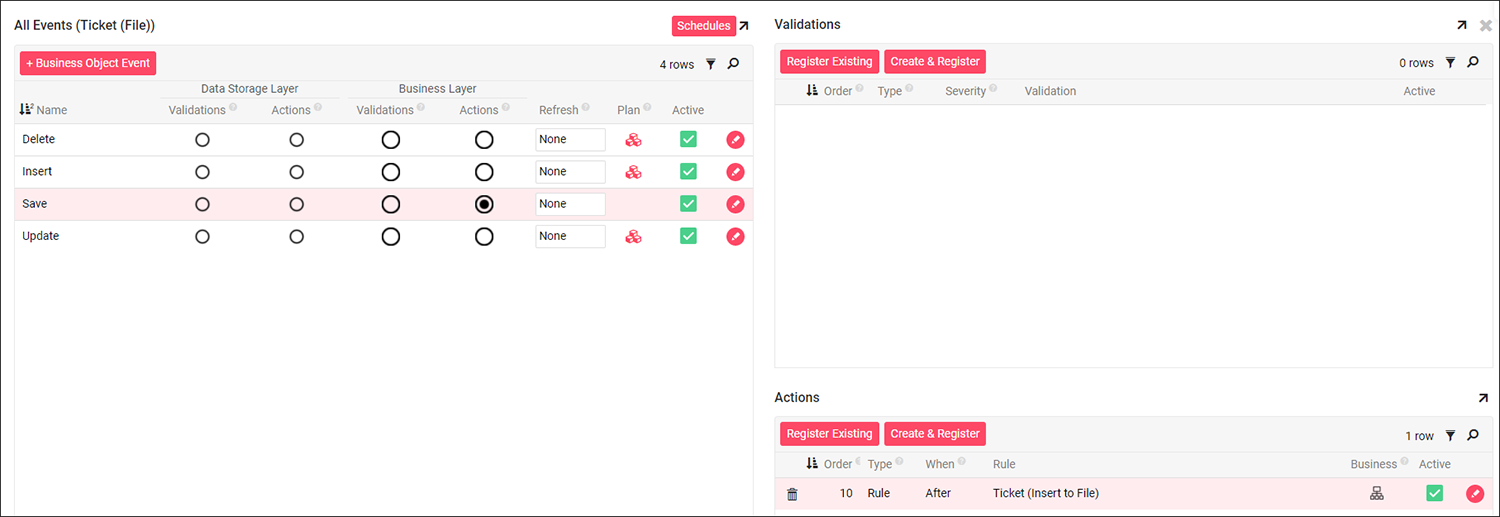Click the filter icon in Actions panel
Viewport: 1500px width, 517px height.
(x=1450, y=436)
